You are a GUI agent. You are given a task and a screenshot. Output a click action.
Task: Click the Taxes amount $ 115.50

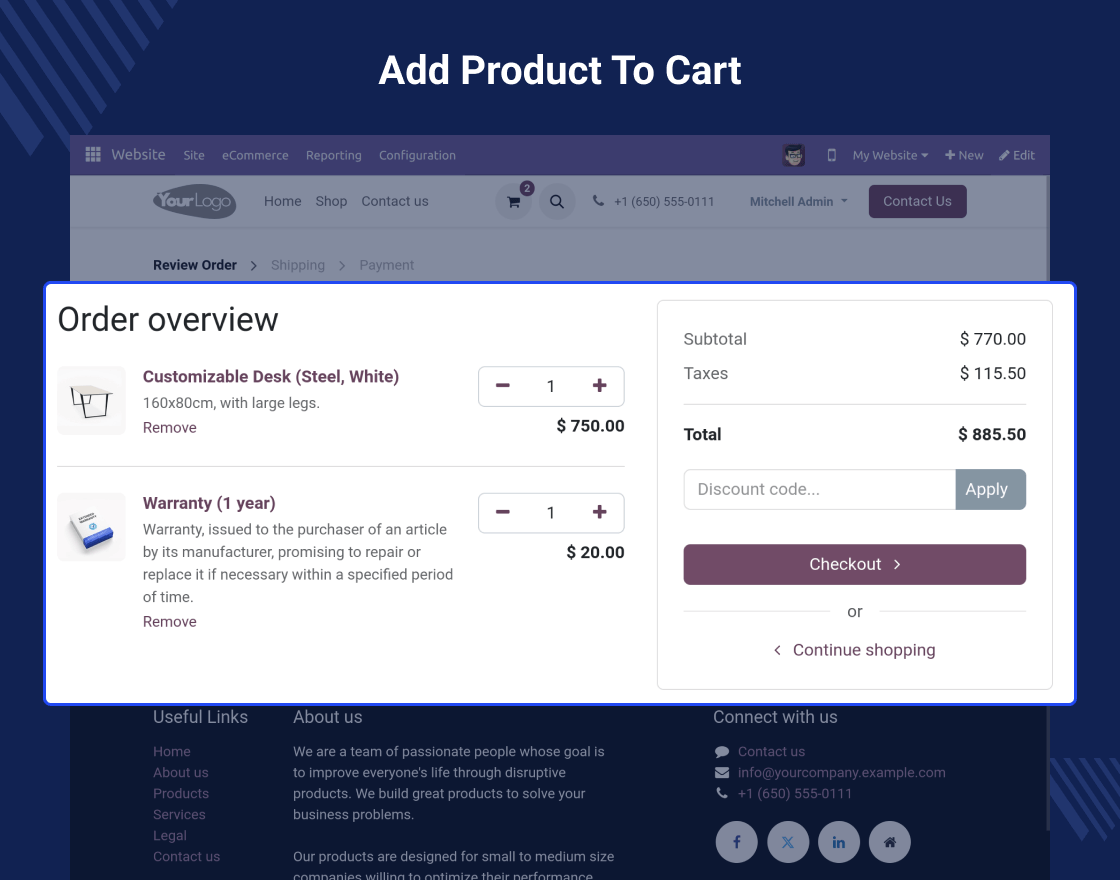(992, 374)
